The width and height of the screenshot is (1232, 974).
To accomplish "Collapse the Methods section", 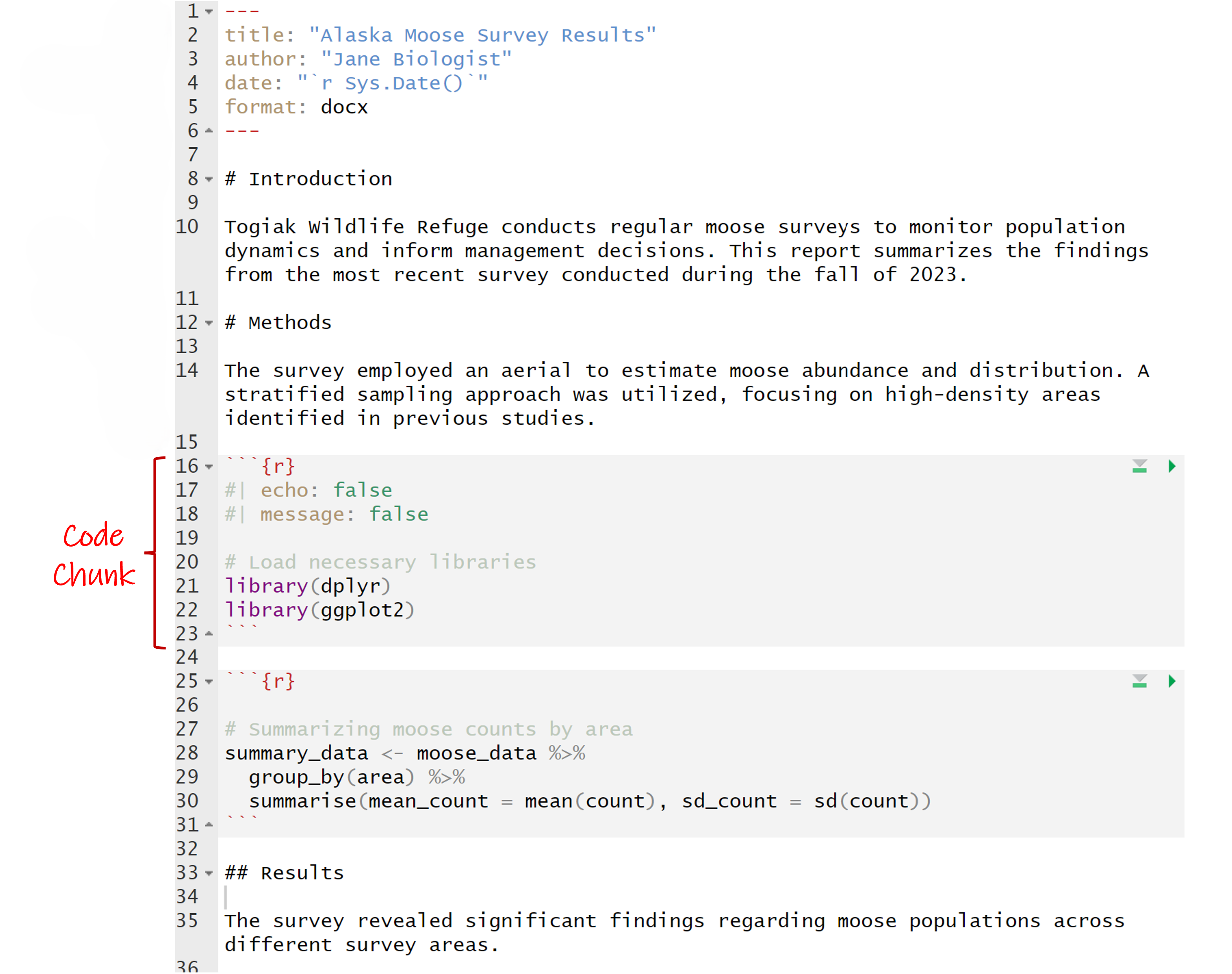I will [209, 323].
